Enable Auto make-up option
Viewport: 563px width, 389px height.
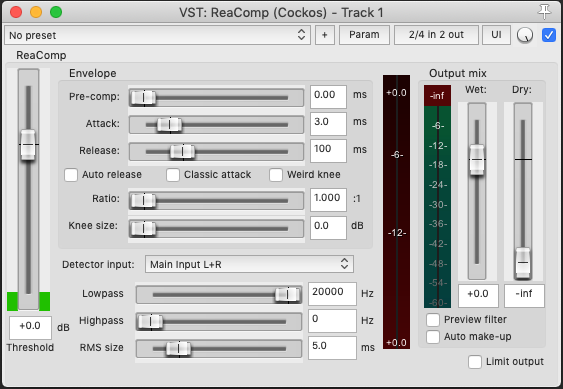tap(433, 337)
